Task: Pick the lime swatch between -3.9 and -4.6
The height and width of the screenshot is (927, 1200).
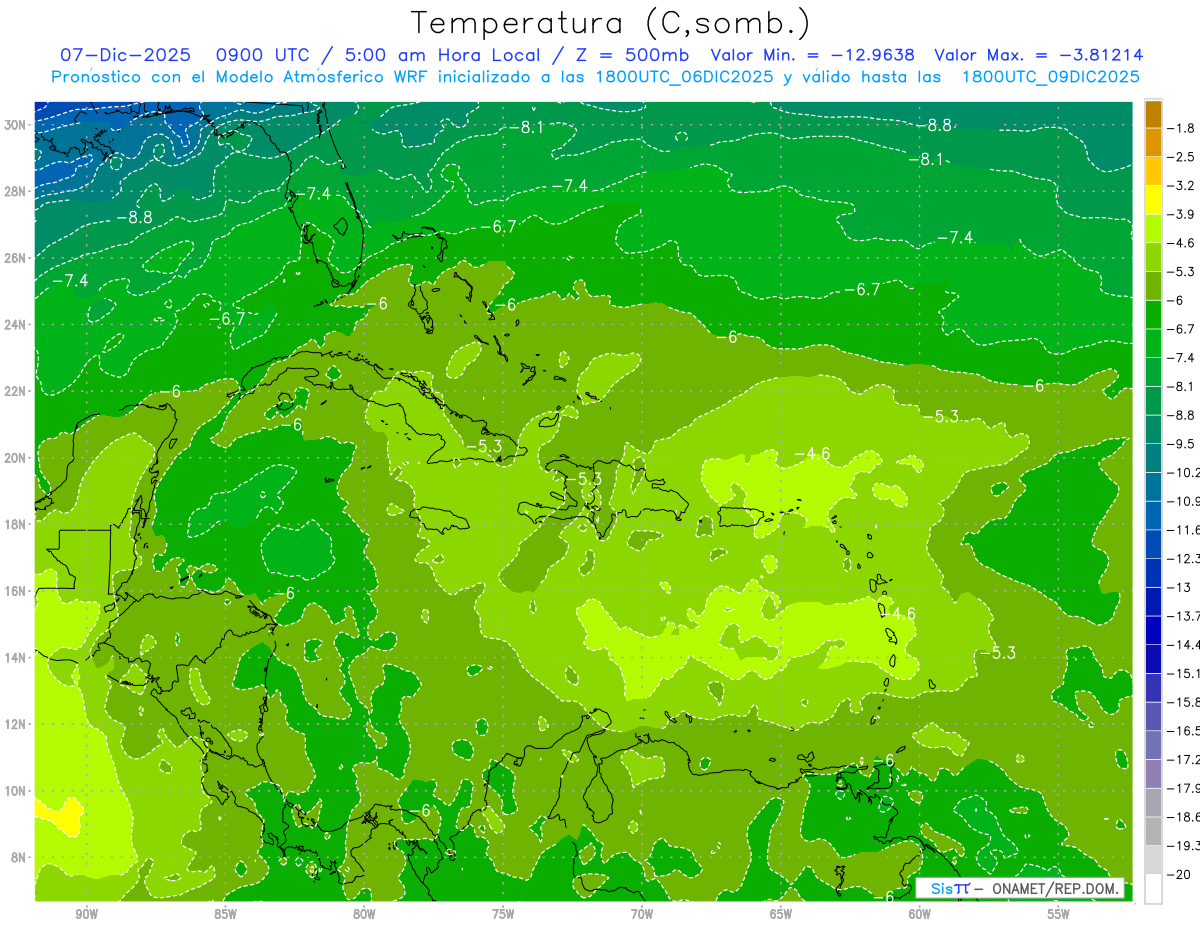Action: pos(1153,229)
